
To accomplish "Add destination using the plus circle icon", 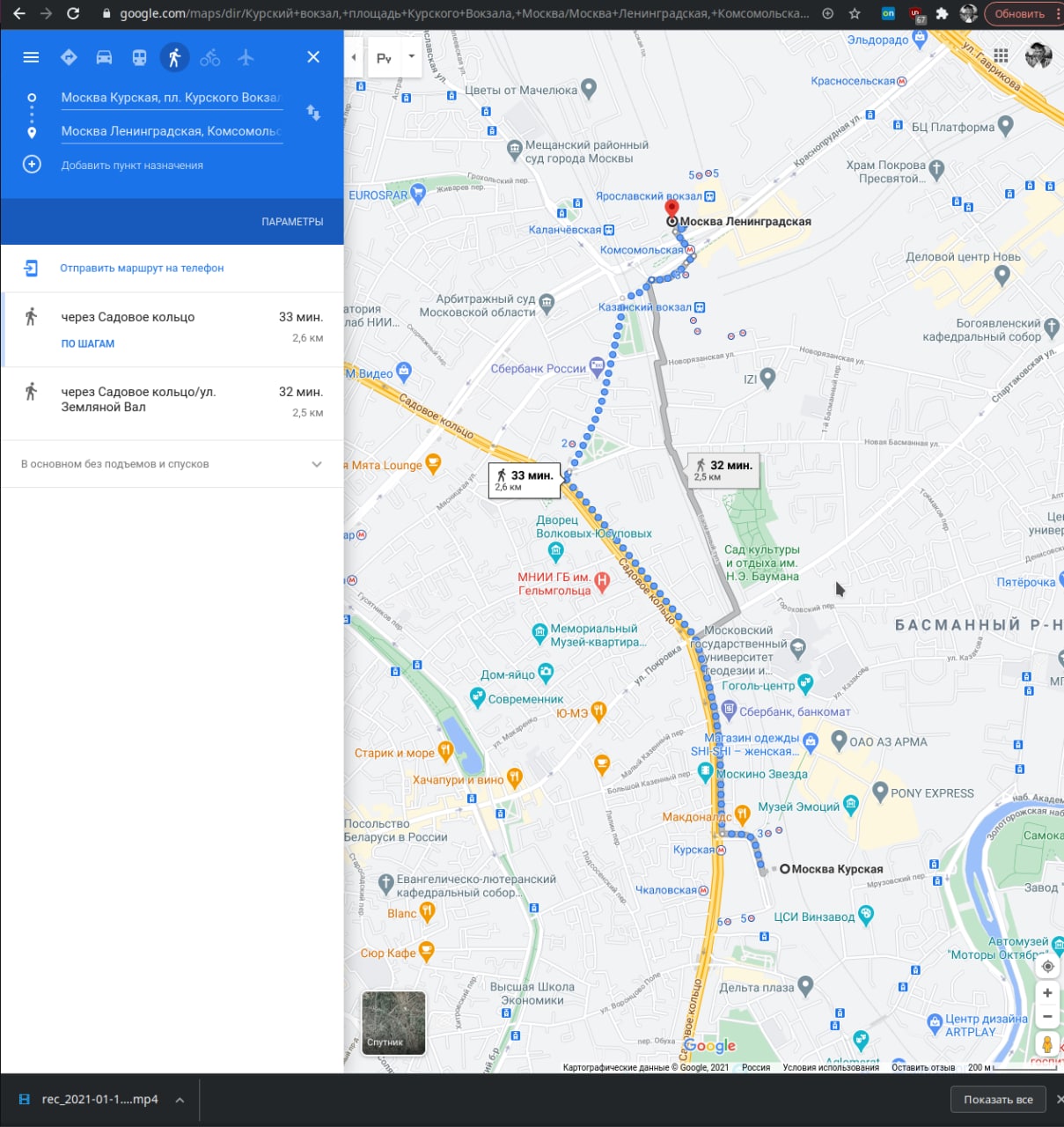I will coord(32,165).
